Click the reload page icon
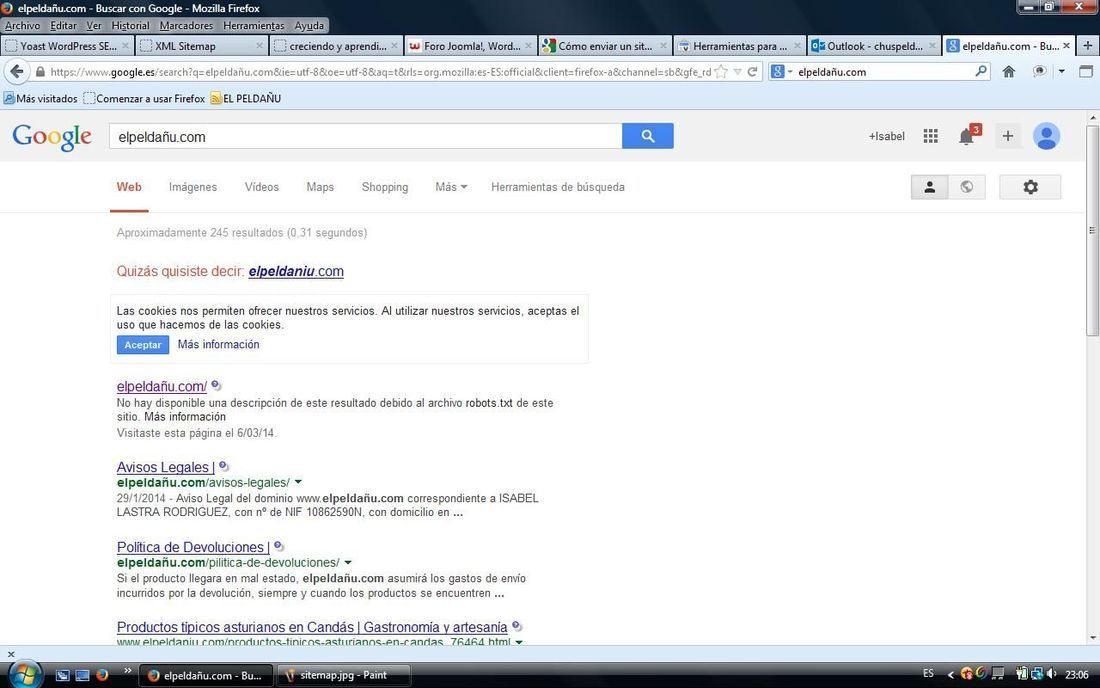Screen dimensions: 1100x688 coord(752,72)
